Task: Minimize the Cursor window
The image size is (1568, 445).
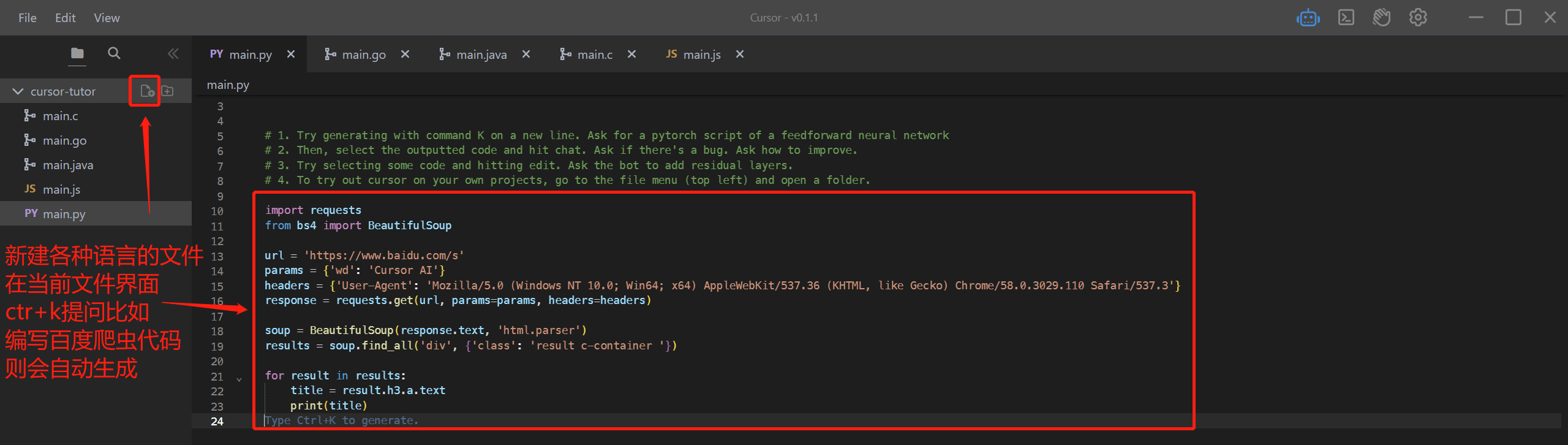Action: 1476,17
